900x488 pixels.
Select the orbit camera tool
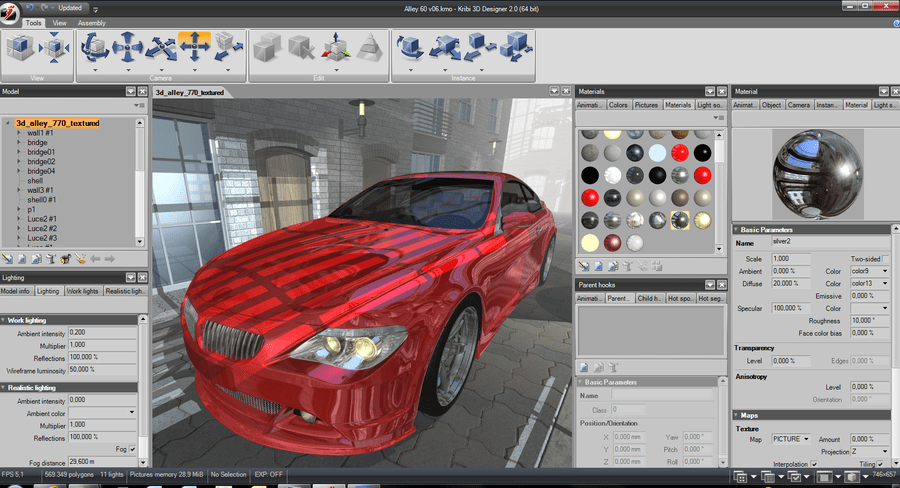[x=95, y=47]
